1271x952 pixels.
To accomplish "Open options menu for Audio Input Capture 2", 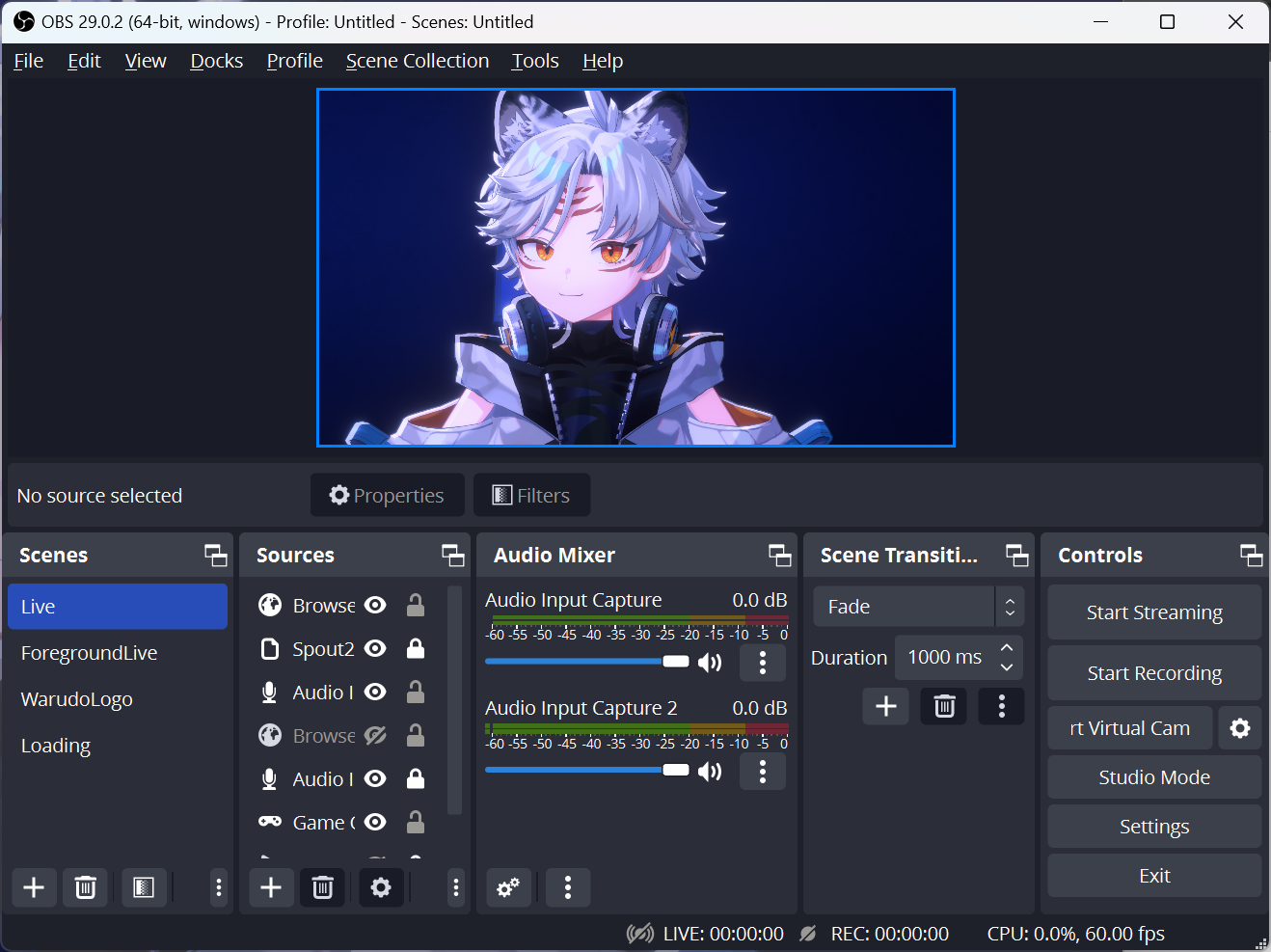I will (x=763, y=771).
